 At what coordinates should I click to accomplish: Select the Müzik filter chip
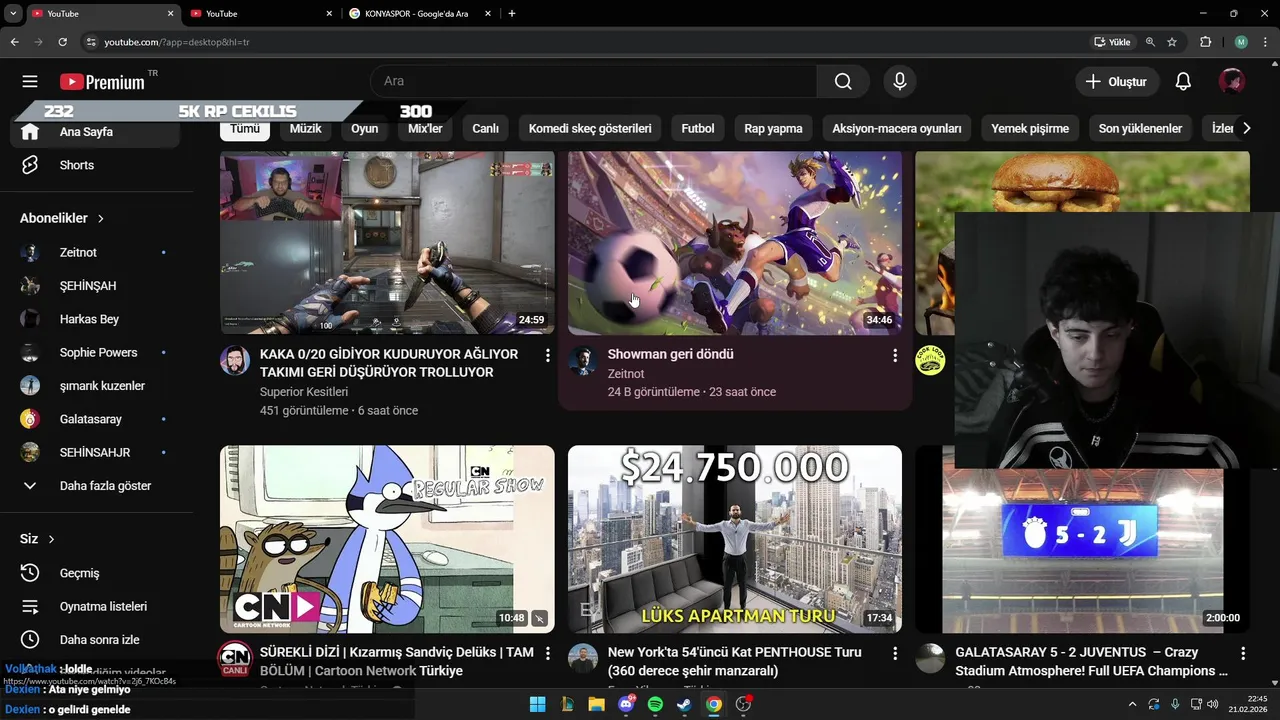pos(306,128)
